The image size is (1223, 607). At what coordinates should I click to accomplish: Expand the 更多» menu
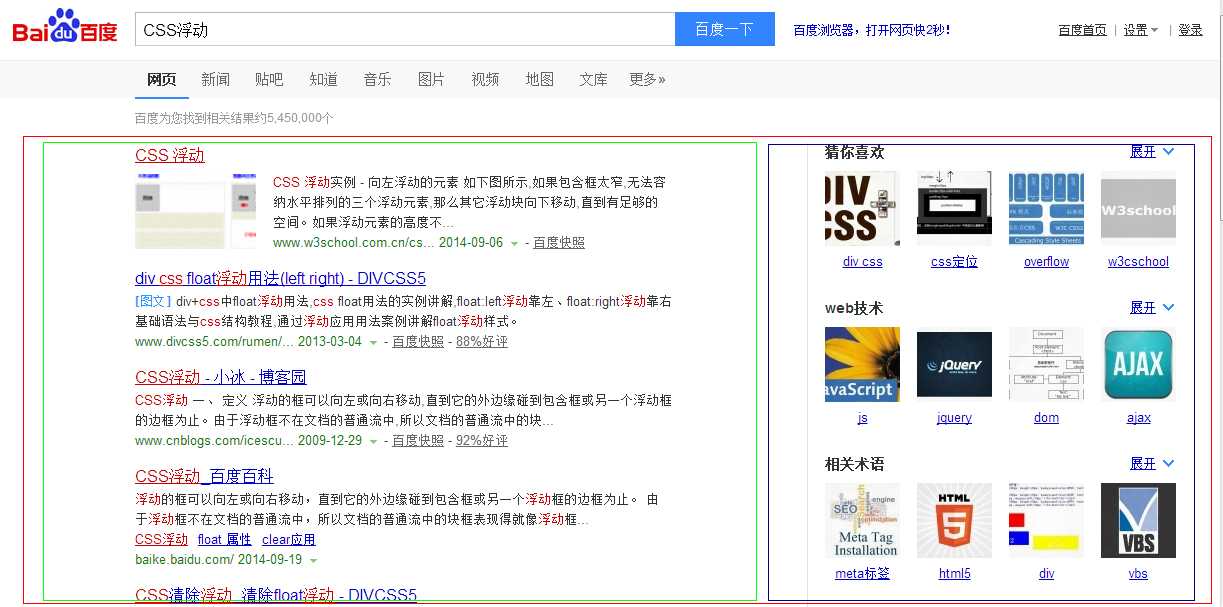[x=647, y=79]
